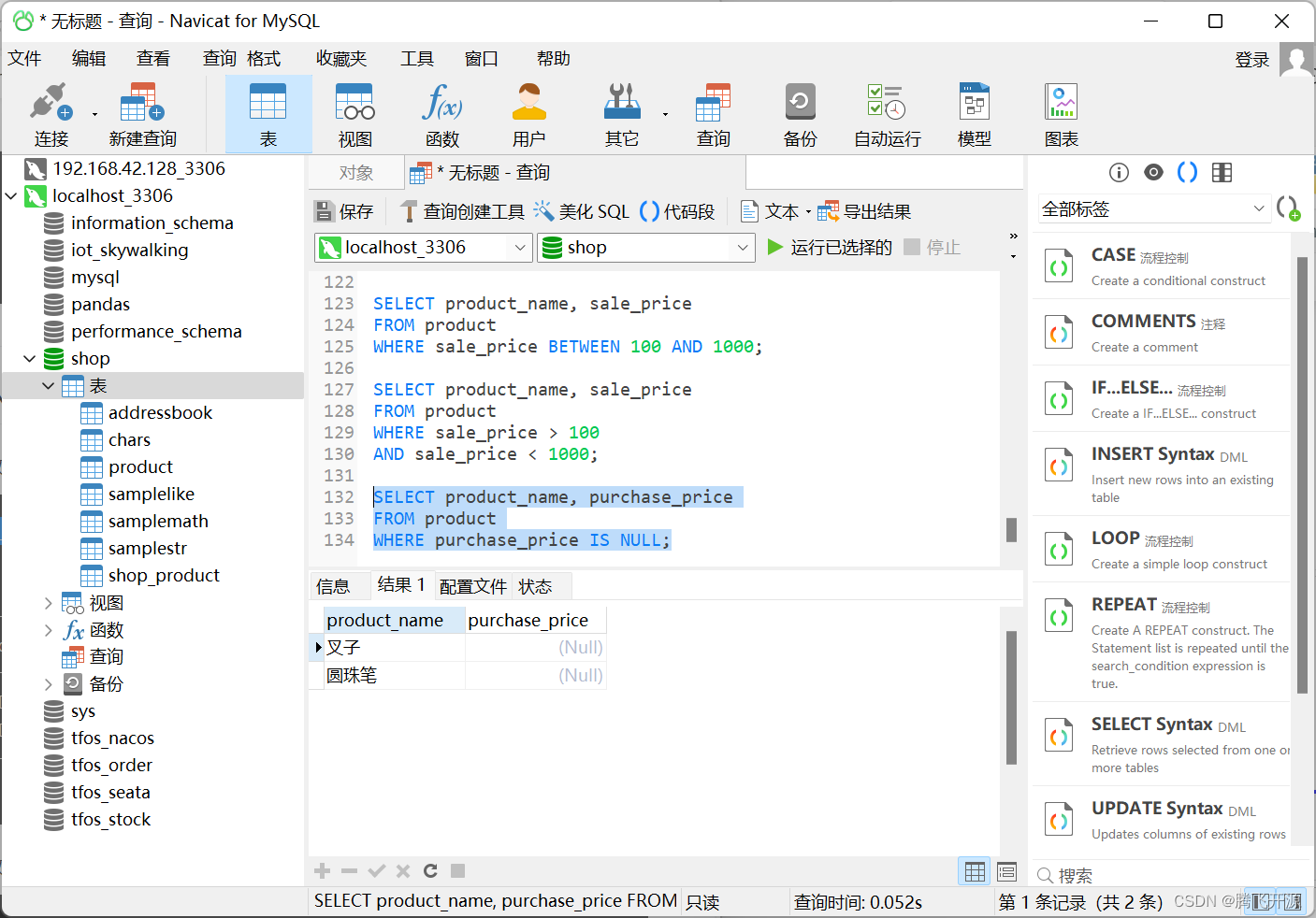Viewport: 1316px width, 918px height.
Task: Collapse the Tables (表) node
Action: [x=49, y=386]
